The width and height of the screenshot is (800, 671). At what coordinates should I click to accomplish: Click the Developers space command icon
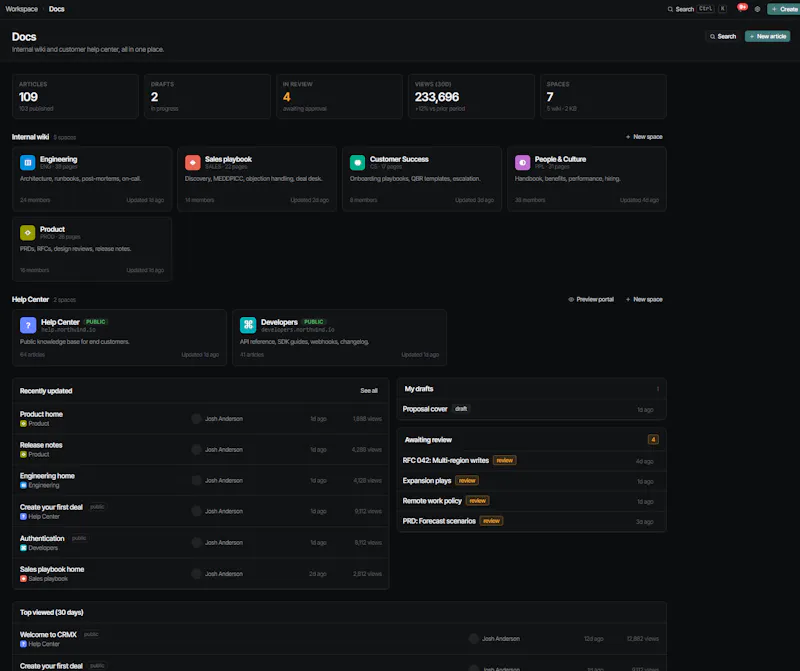[x=248, y=325]
